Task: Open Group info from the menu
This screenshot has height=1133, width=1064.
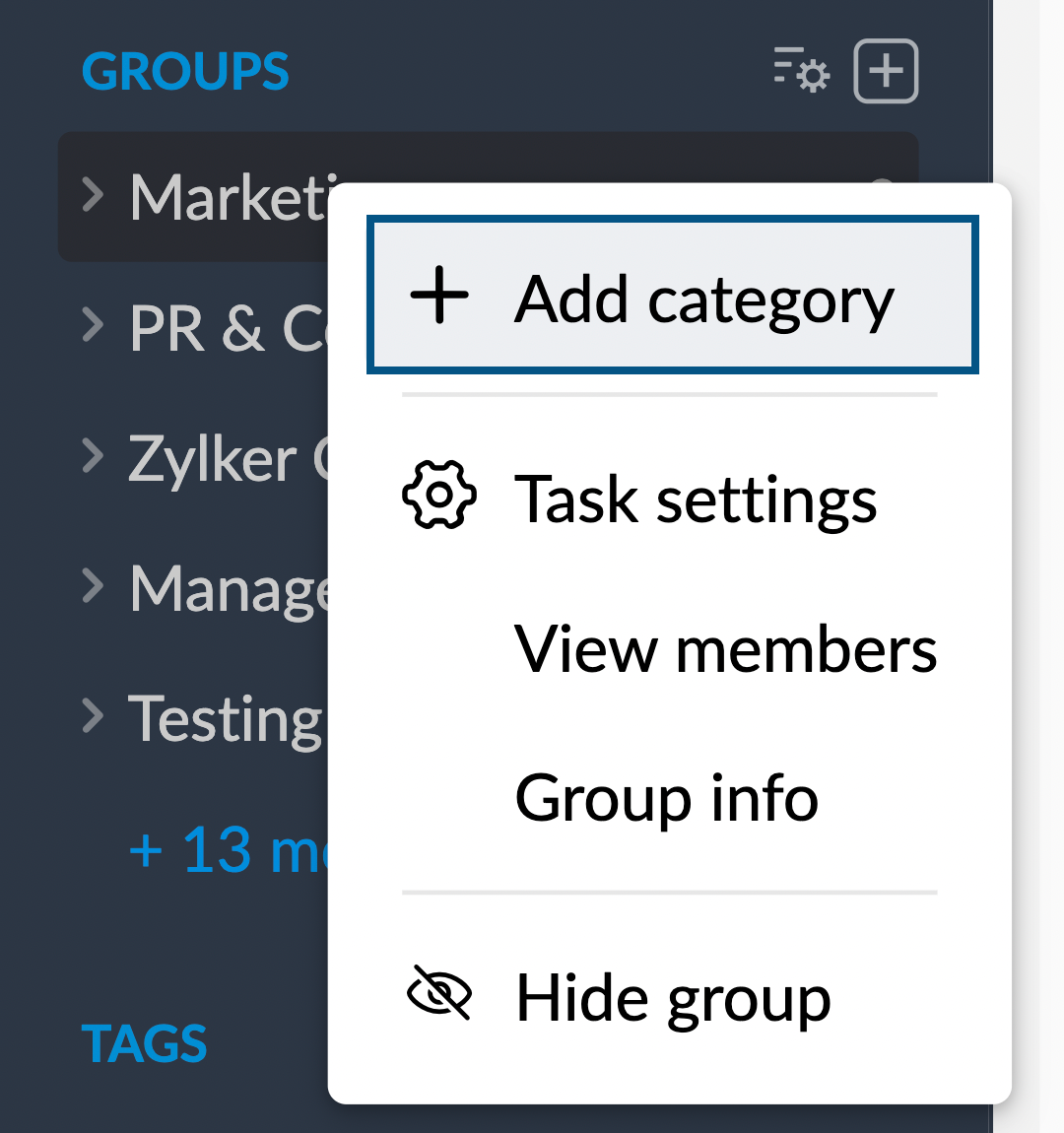Action: coord(666,798)
